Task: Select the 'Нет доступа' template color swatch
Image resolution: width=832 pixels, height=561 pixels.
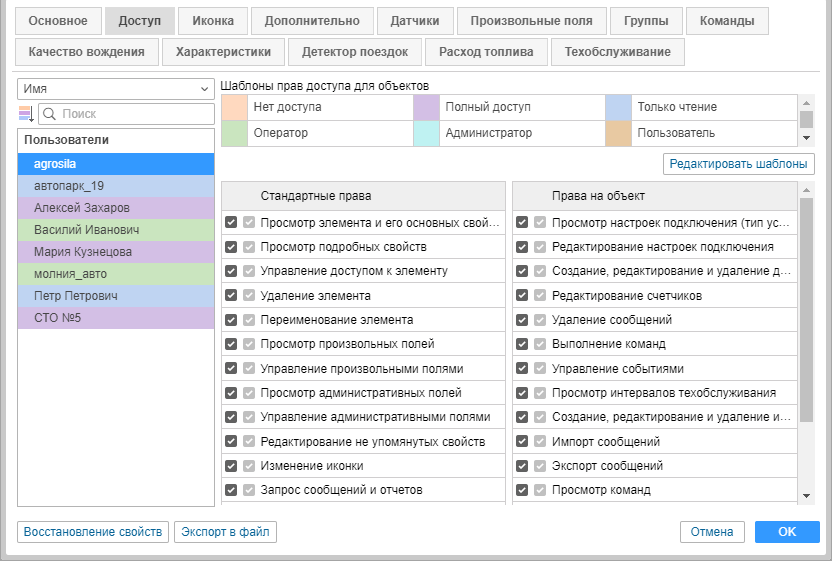Action: 234,107
